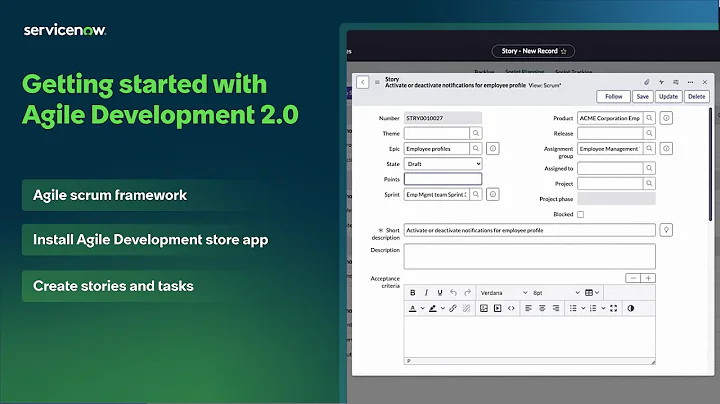Viewport: 720px width, 404px height.
Task: Open the Verdana font family dropdown
Action: click(503, 292)
